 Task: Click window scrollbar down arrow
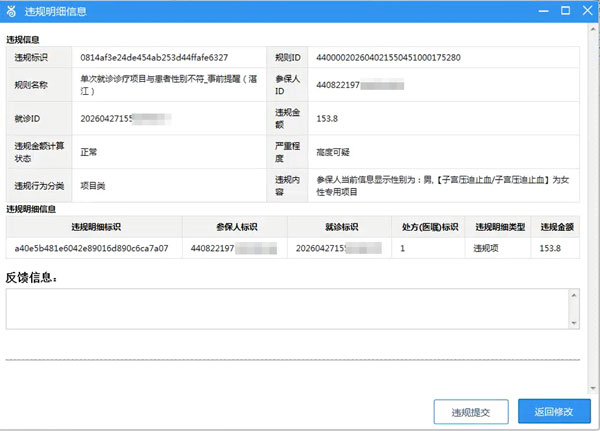point(593,388)
